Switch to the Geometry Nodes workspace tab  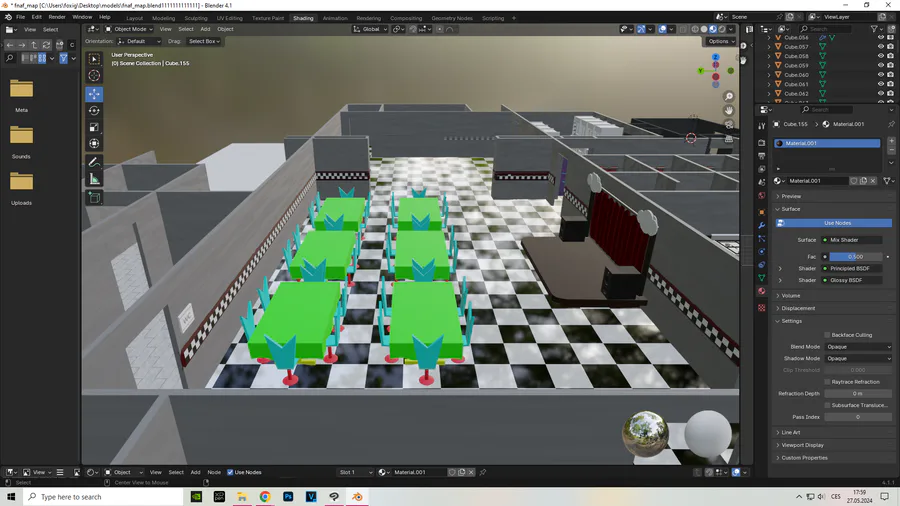click(x=452, y=18)
